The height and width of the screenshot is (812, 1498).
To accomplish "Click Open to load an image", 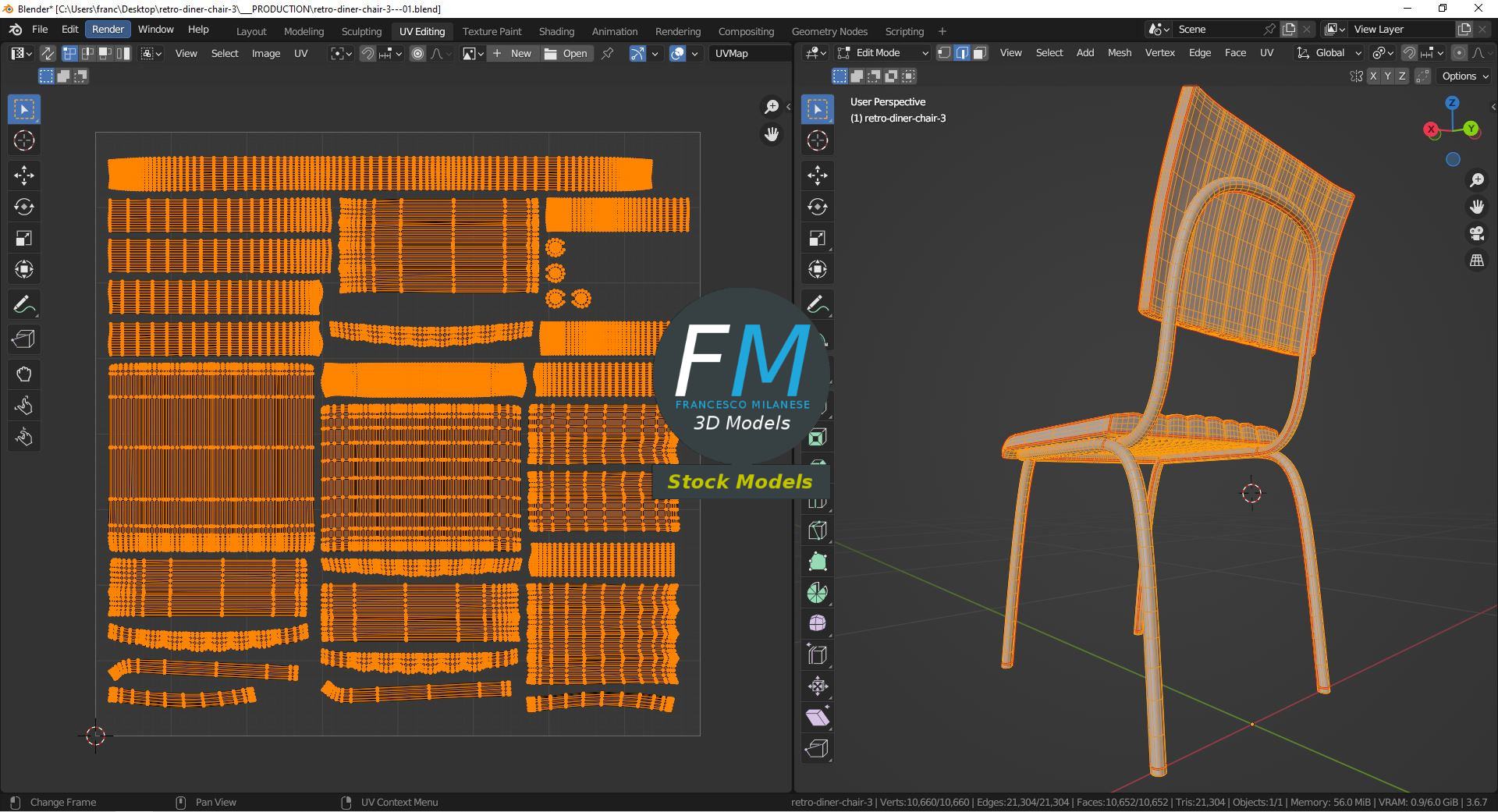I will (567, 54).
